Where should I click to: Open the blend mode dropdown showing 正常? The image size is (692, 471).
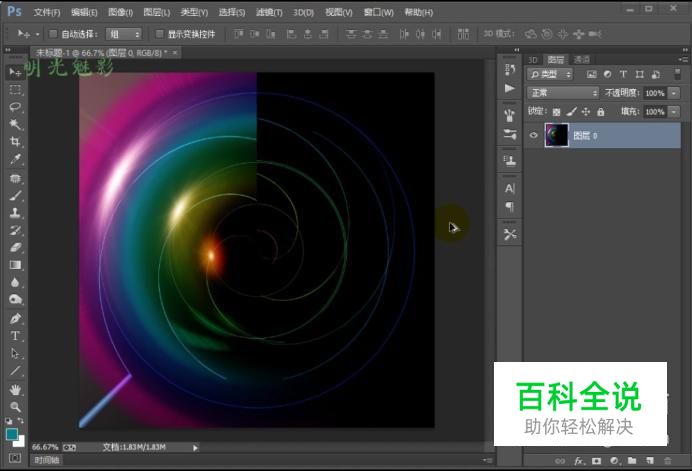[x=564, y=93]
